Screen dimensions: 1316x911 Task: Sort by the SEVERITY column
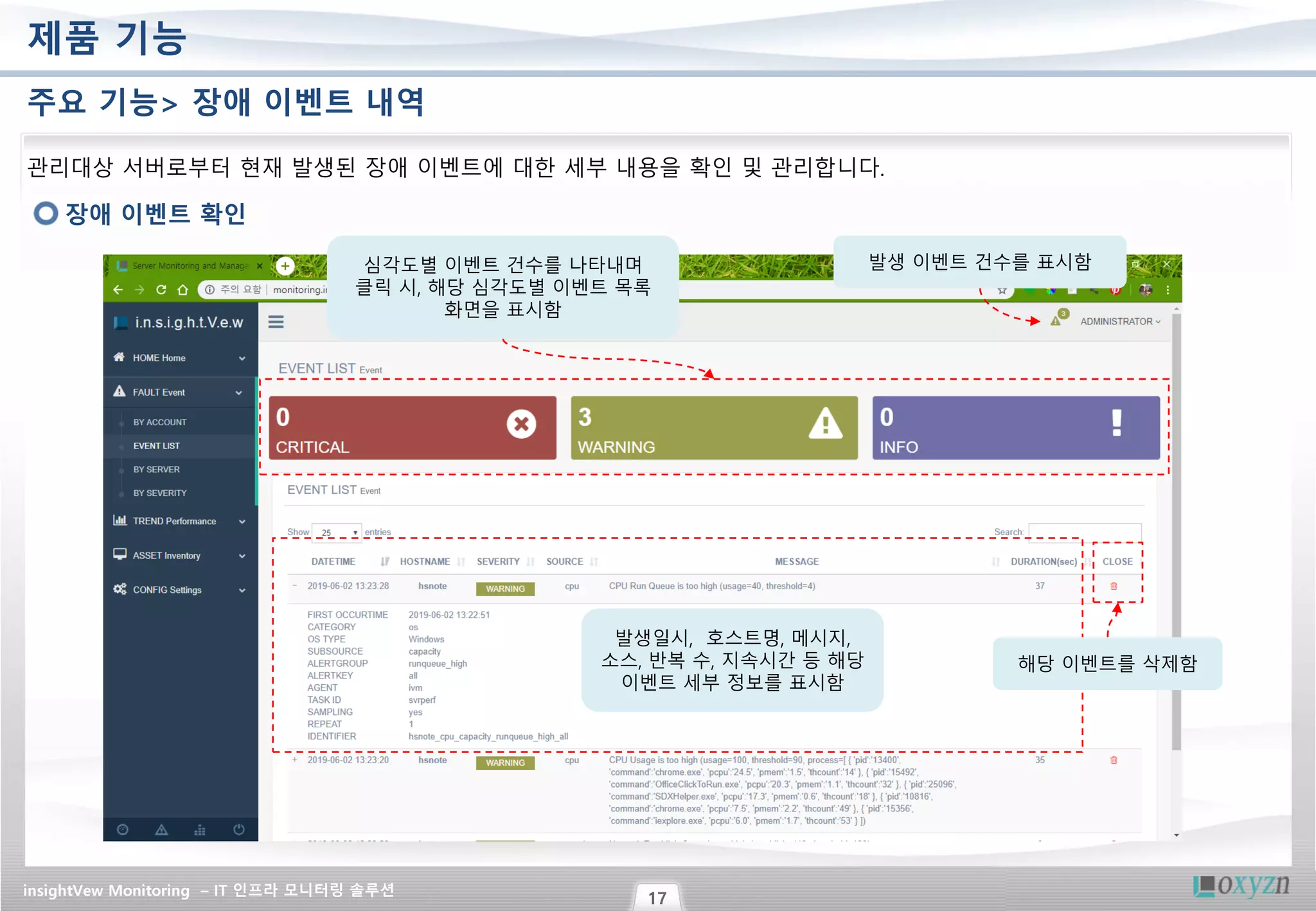pyautogui.click(x=505, y=562)
